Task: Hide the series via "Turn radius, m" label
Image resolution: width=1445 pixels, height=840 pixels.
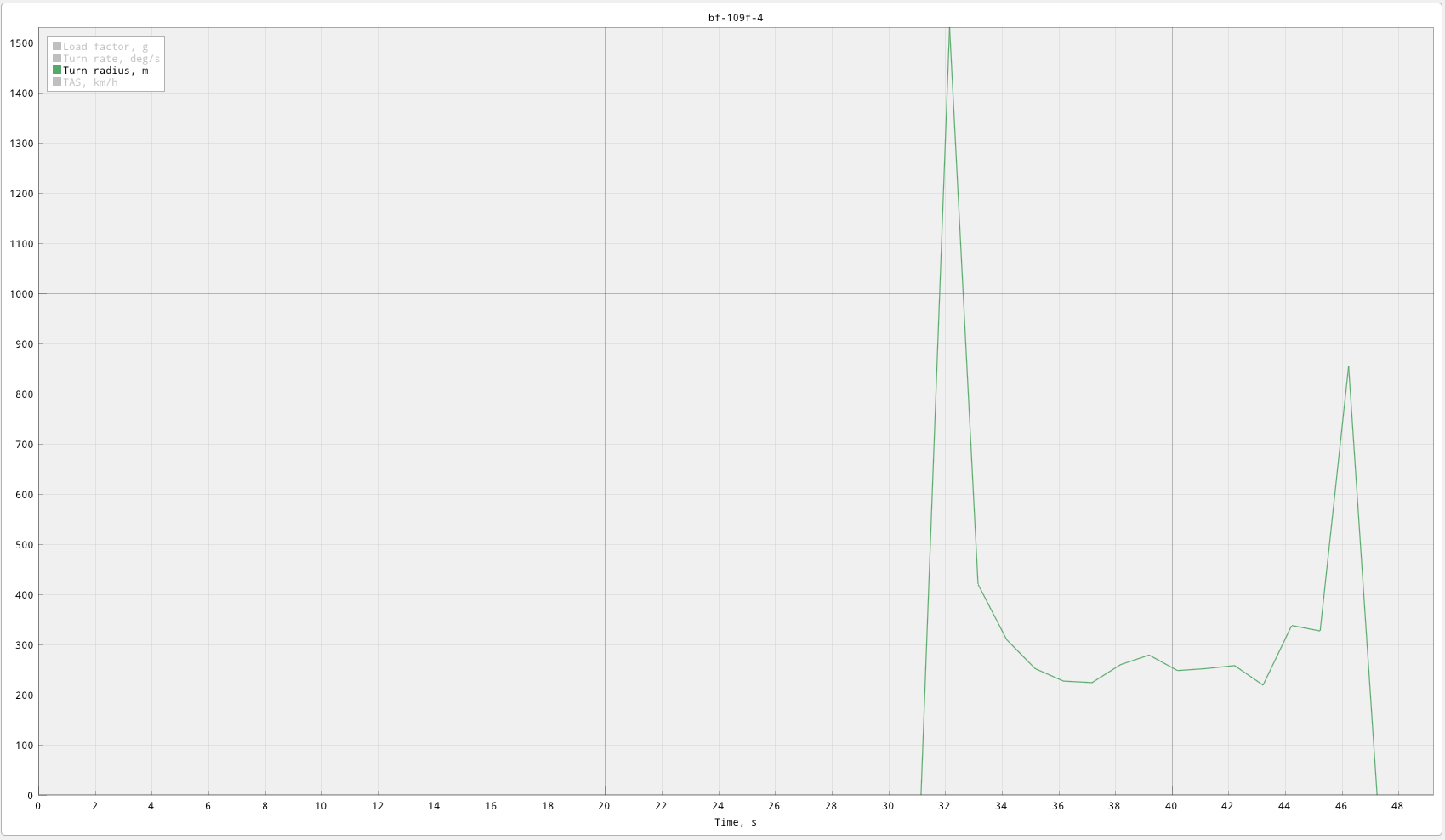Action: pyautogui.click(x=105, y=71)
